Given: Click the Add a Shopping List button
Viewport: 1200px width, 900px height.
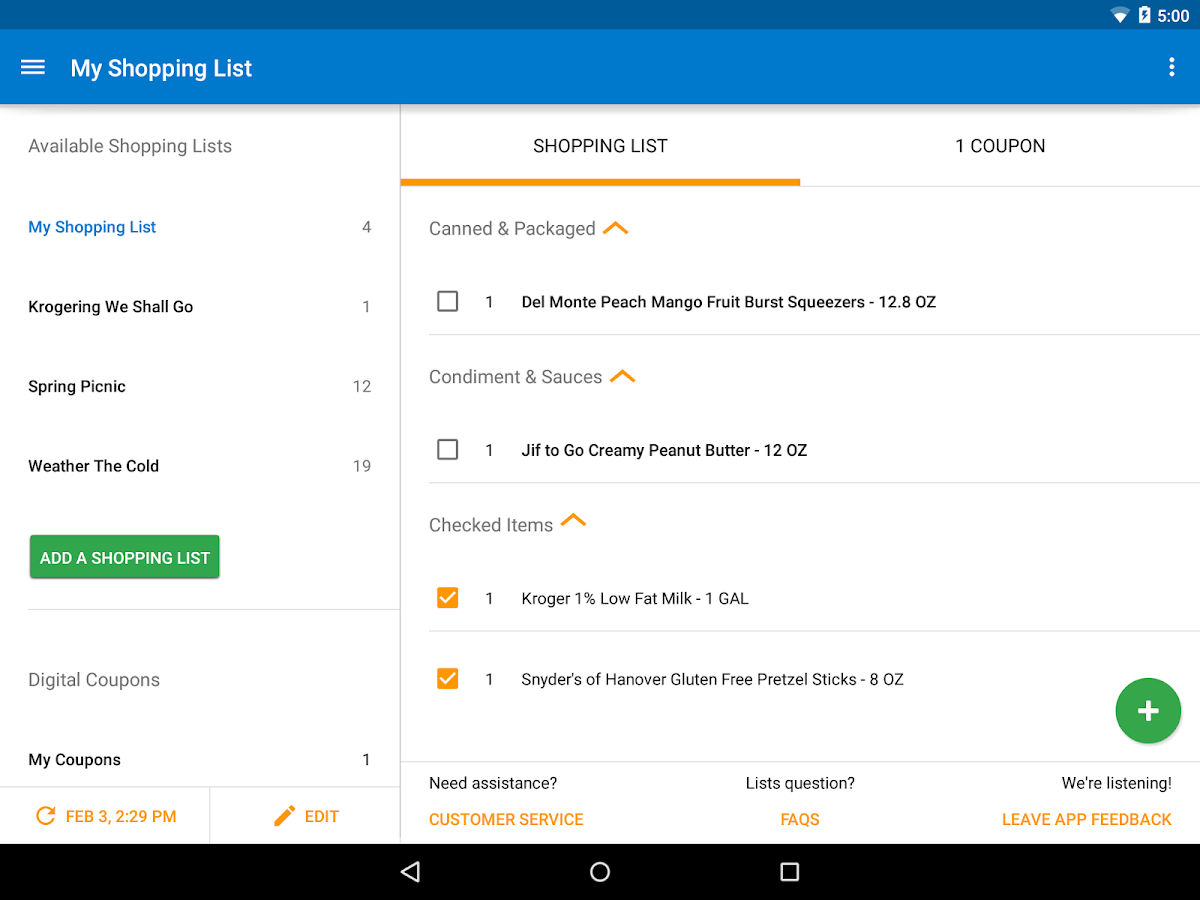Looking at the screenshot, I should [125, 557].
